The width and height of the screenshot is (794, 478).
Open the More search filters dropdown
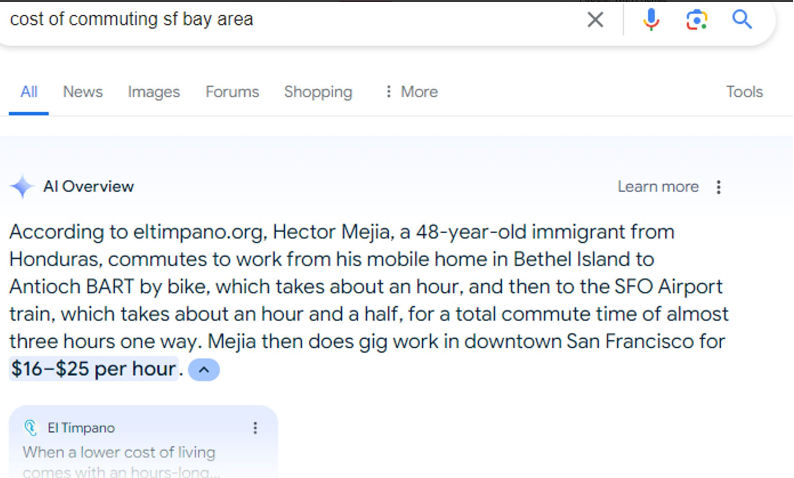412,92
